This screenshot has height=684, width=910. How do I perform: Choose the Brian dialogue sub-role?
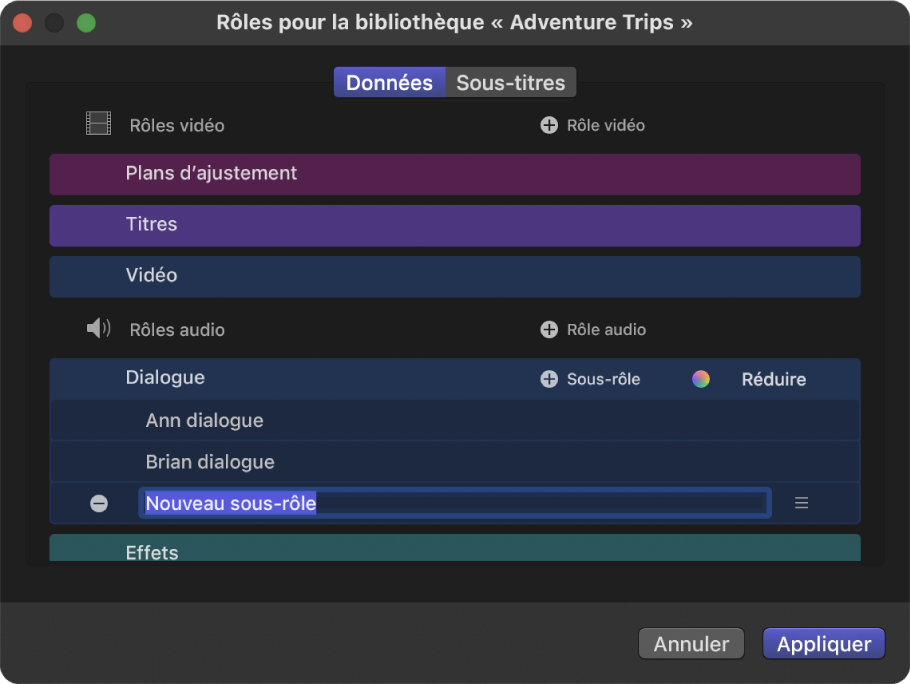point(455,462)
